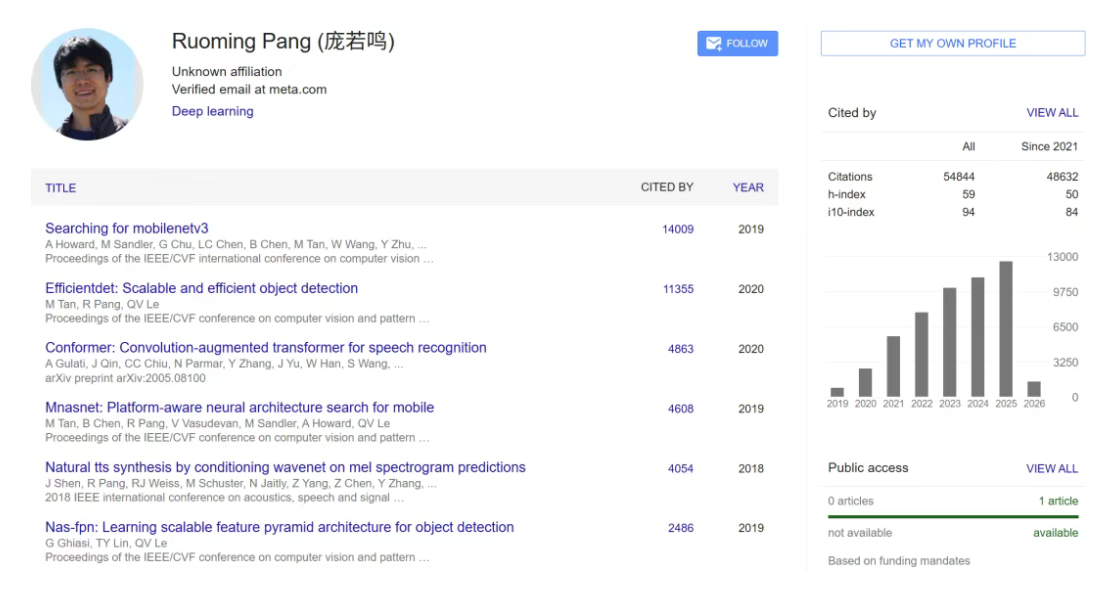
Task: View the 14009 citations for mobilenetv3
Action: click(677, 229)
